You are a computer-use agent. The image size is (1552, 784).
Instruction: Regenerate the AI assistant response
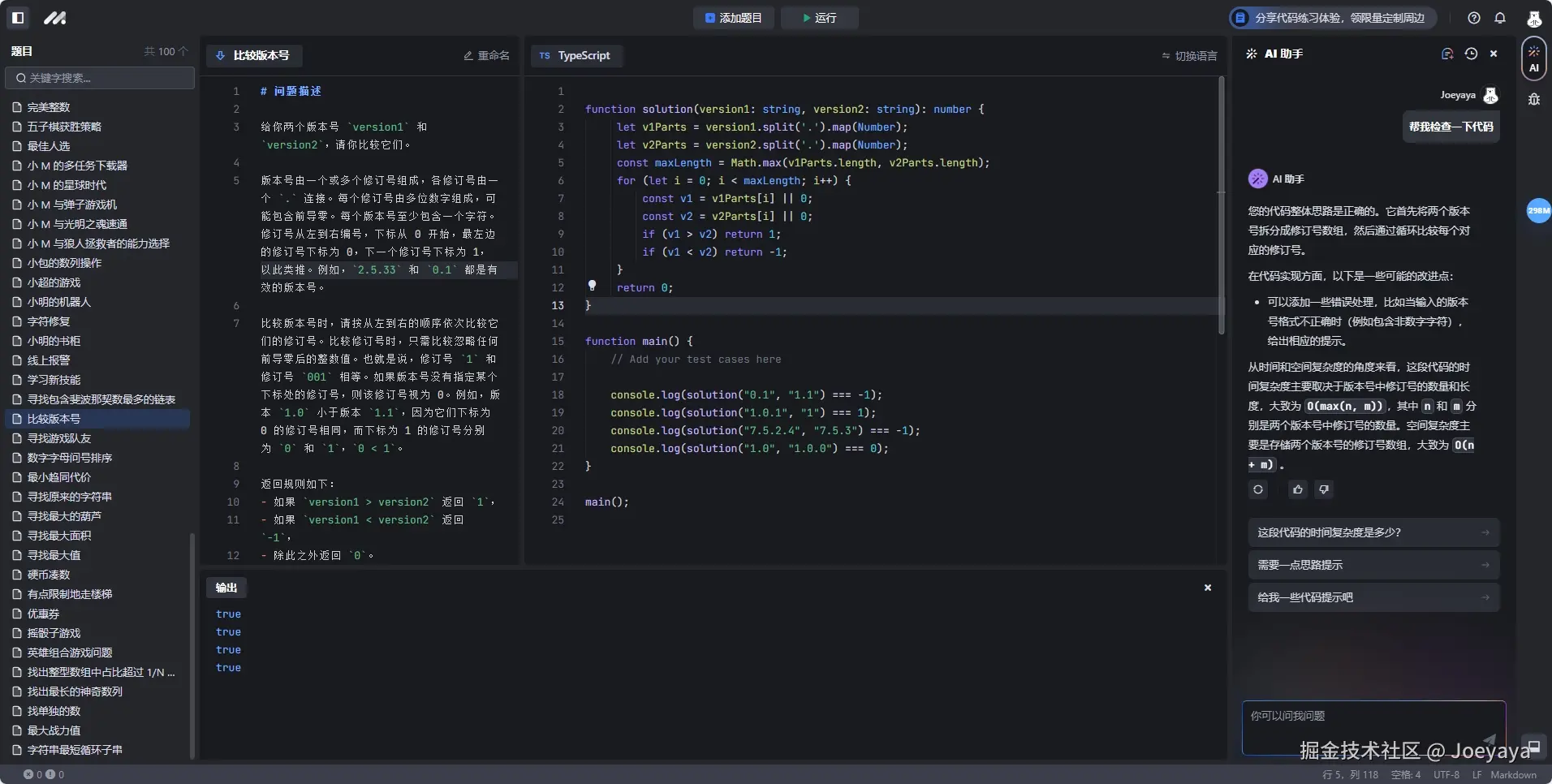[x=1258, y=489]
